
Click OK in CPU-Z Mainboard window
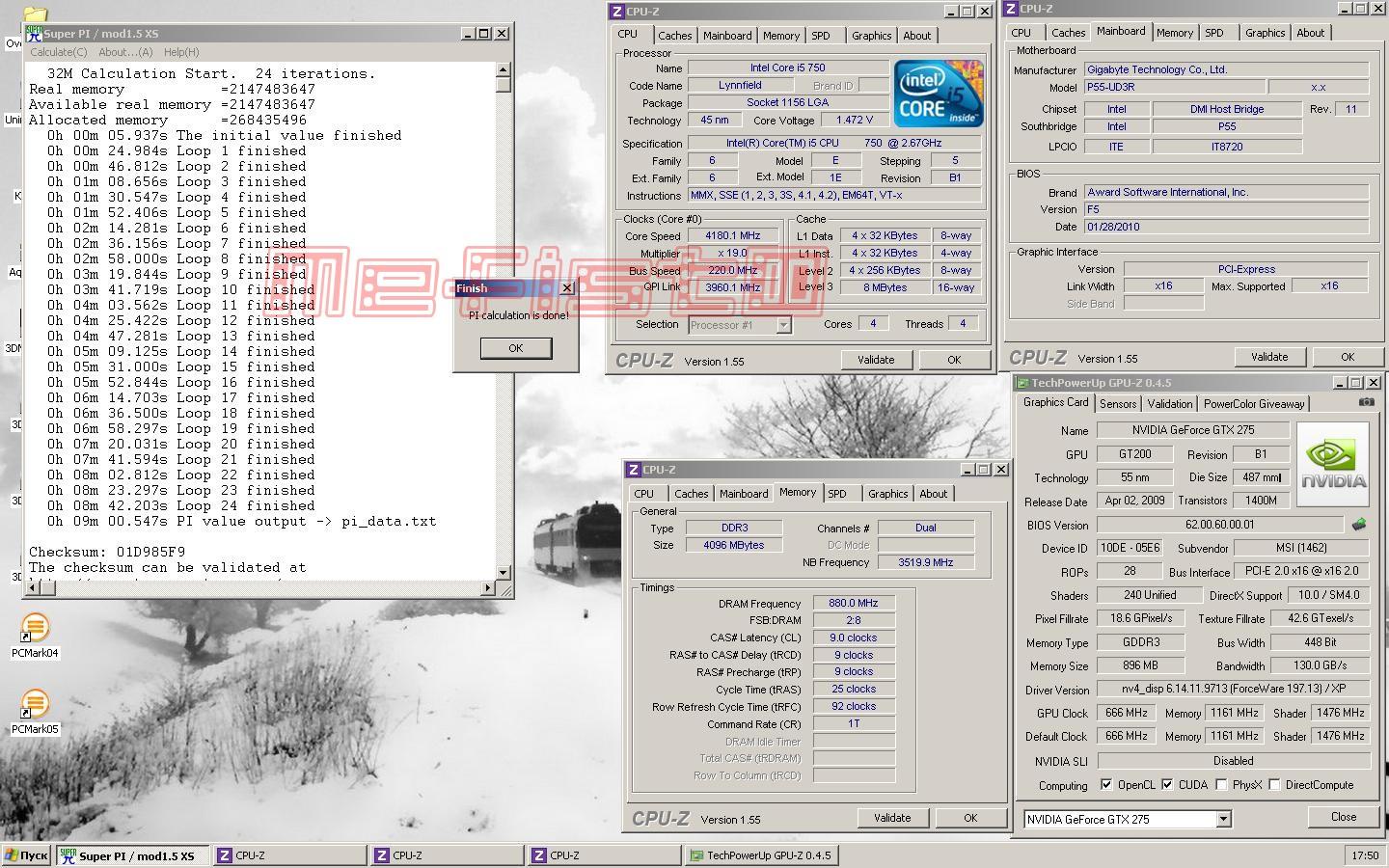(1348, 357)
